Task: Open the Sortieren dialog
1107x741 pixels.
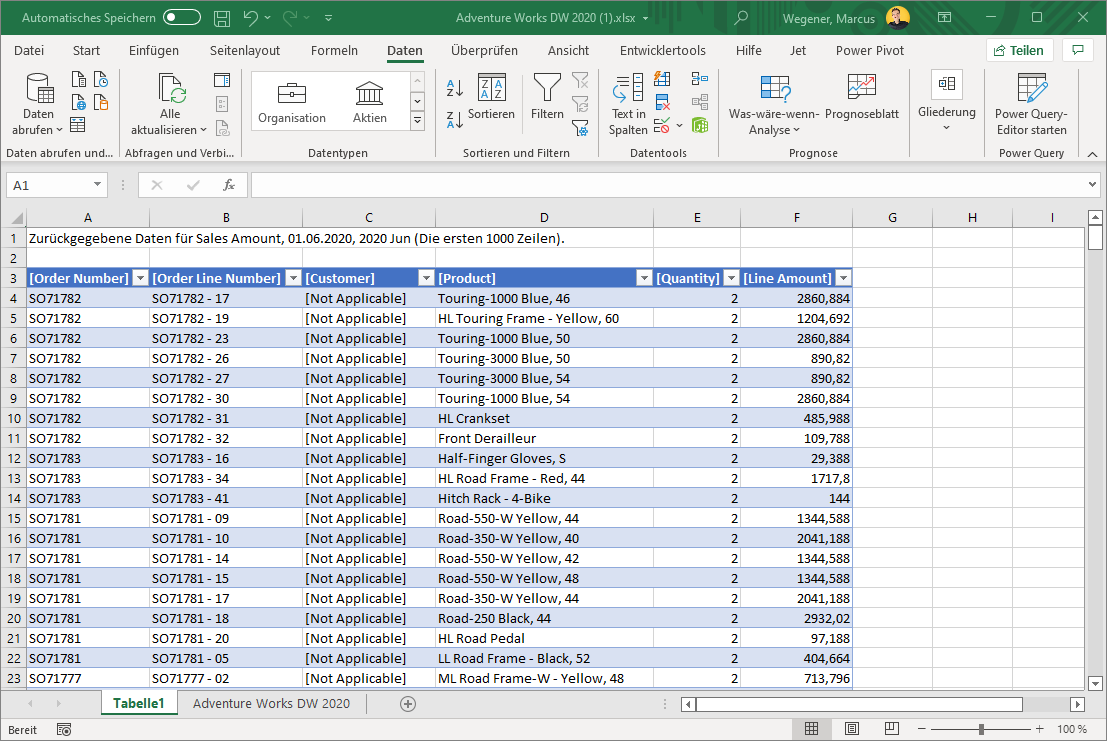Action: 491,96
